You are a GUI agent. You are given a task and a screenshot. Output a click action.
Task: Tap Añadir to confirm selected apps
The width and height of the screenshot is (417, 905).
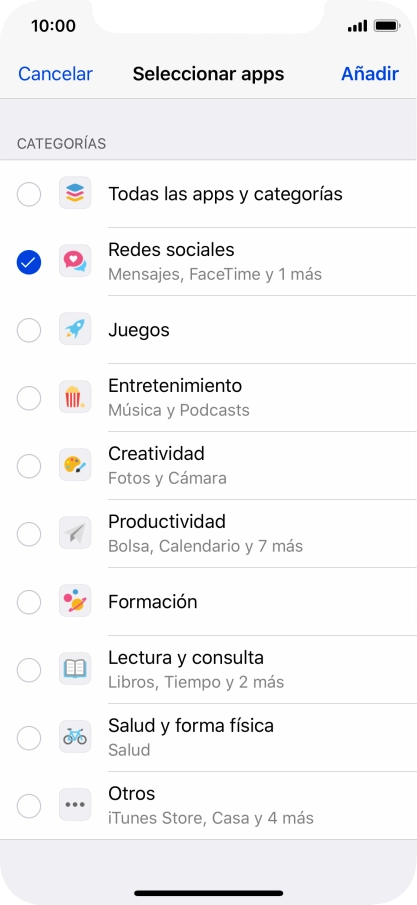pyautogui.click(x=370, y=74)
